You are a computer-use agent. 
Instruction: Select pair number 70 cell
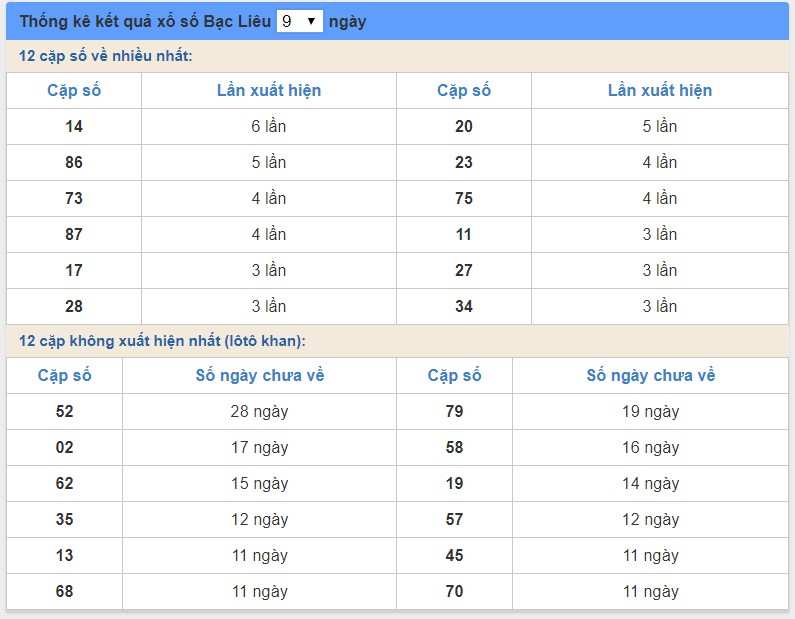coord(454,591)
